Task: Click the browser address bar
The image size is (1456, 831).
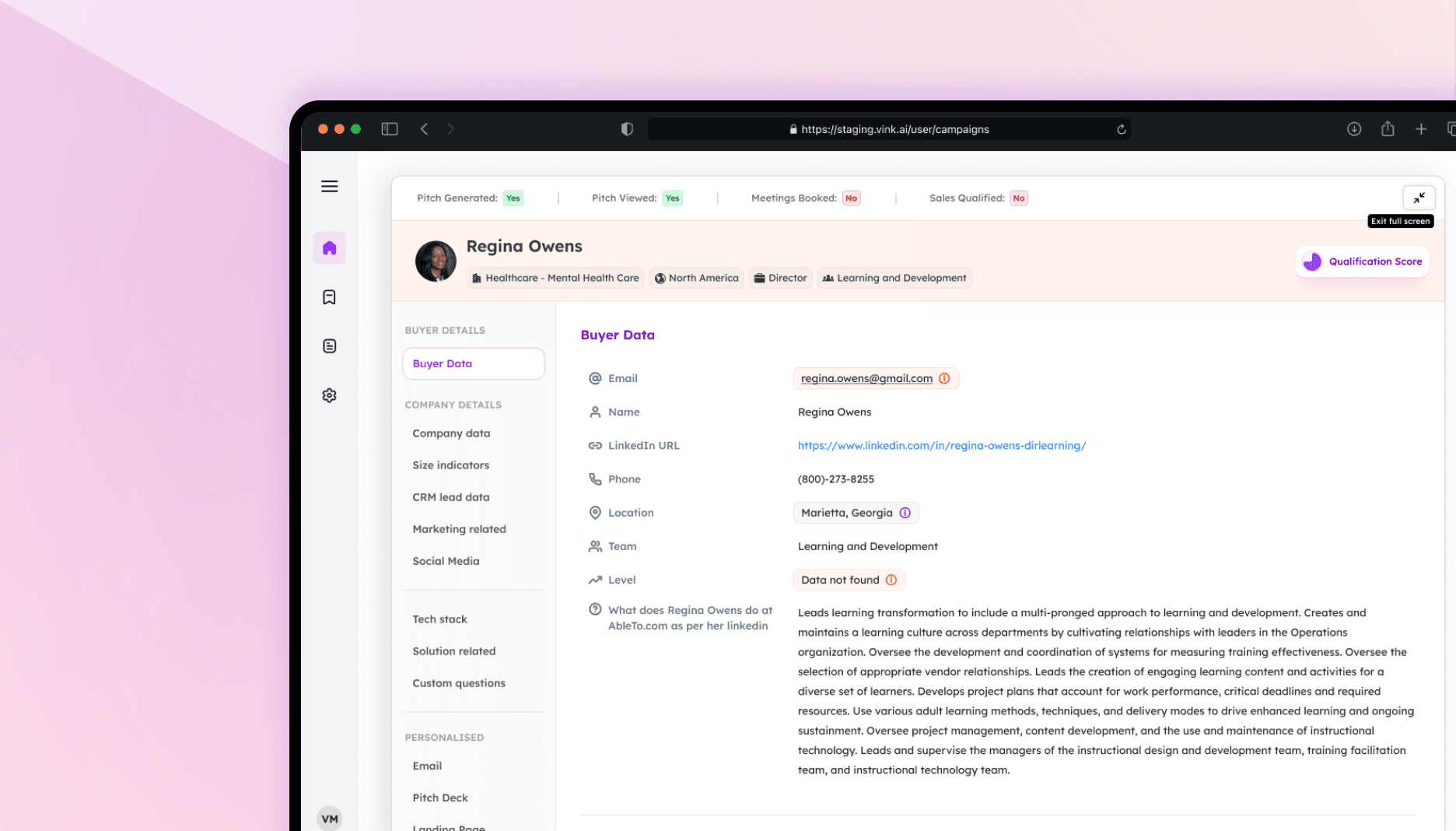Action: tap(889, 129)
